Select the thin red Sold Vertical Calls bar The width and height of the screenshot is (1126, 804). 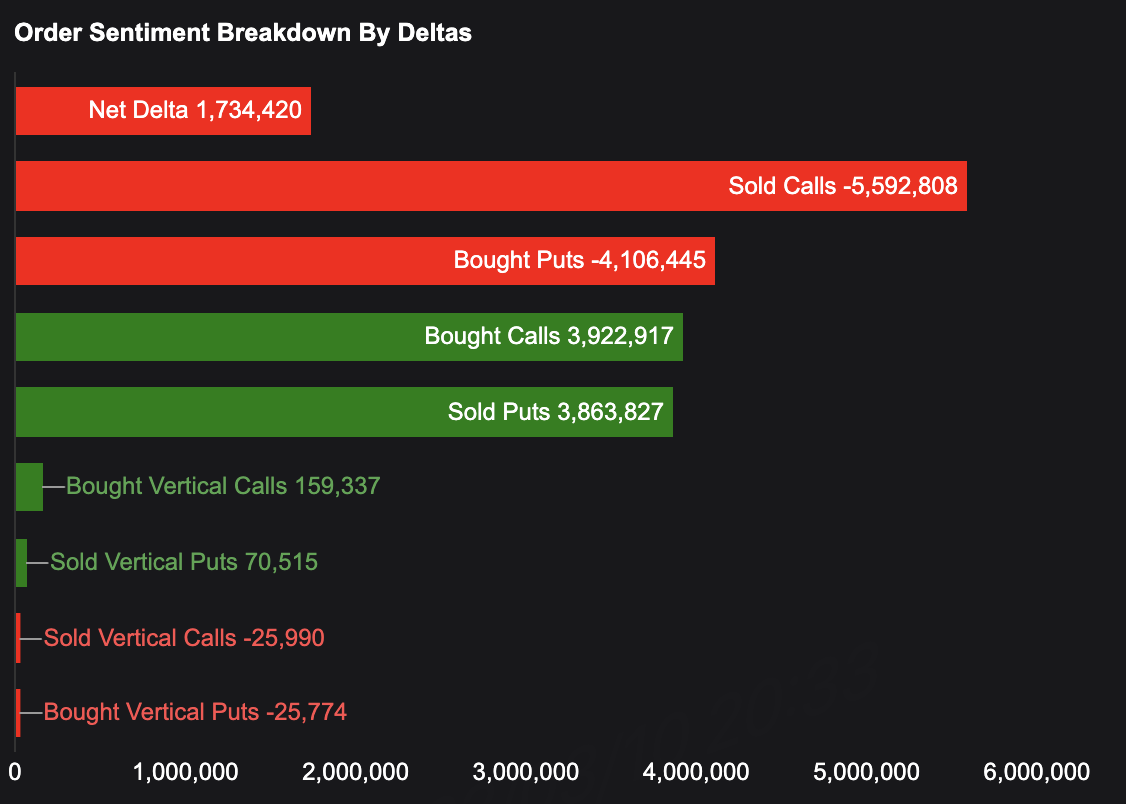tap(18, 638)
